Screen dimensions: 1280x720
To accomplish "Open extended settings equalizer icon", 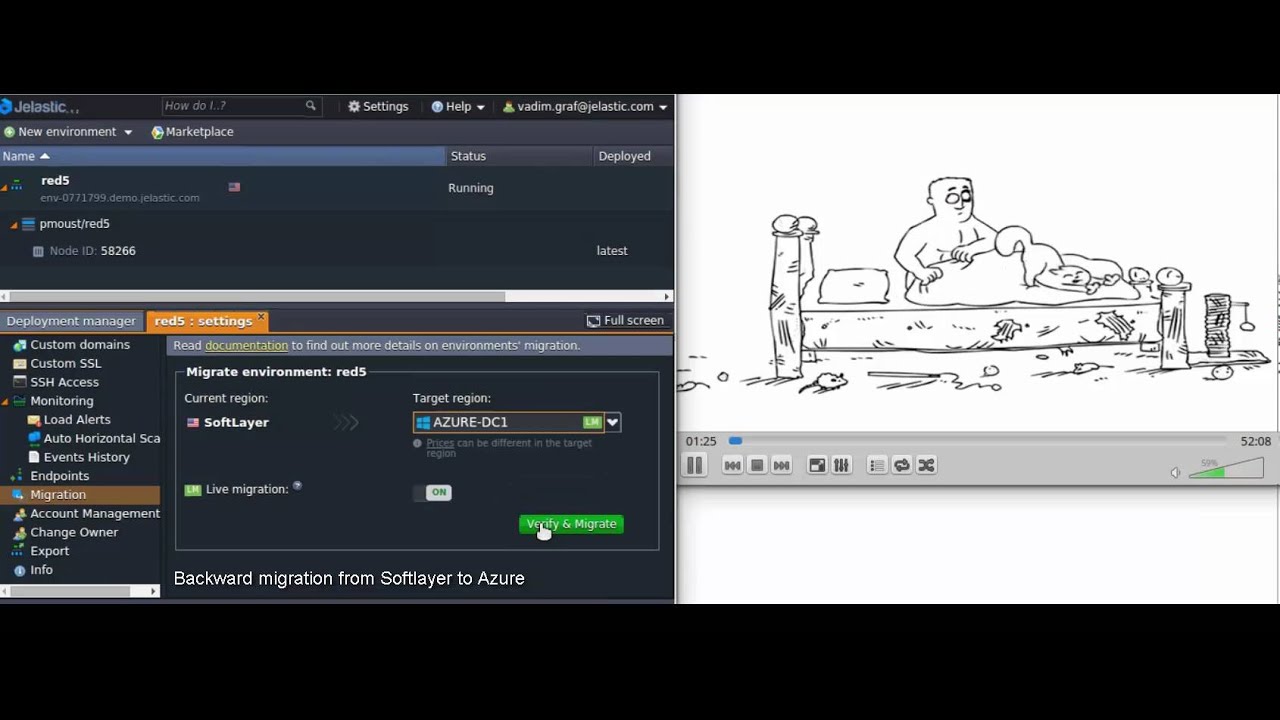I will click(842, 465).
